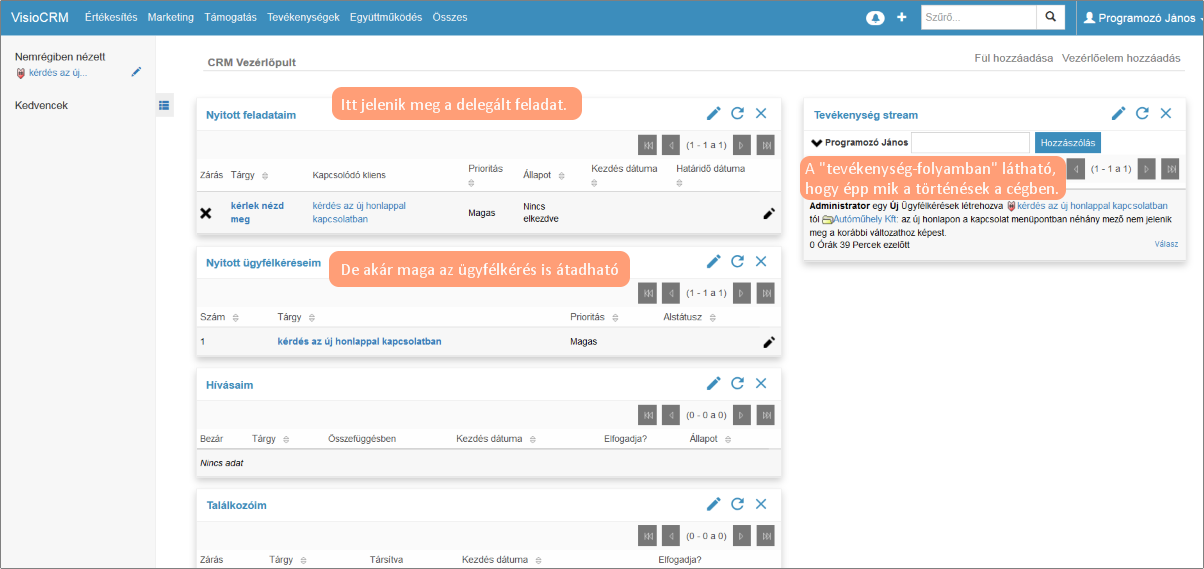Viewport: 1204px width, 569px height.
Task: Click the Hozzászólás button
Action: [1067, 143]
